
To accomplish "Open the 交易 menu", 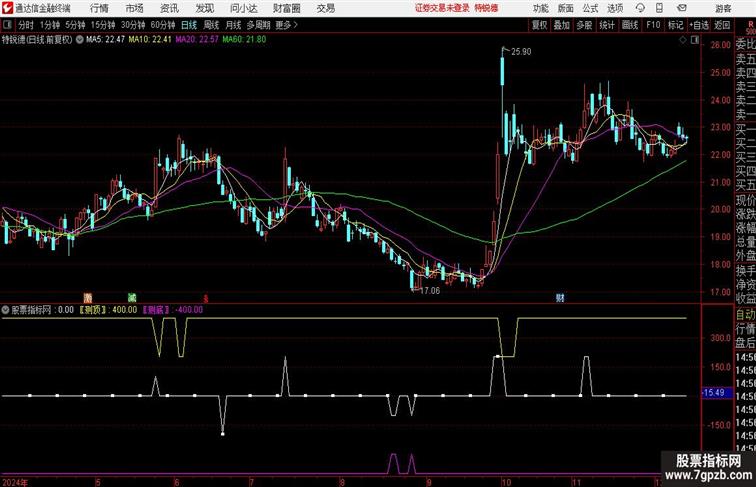I will [x=326, y=8].
